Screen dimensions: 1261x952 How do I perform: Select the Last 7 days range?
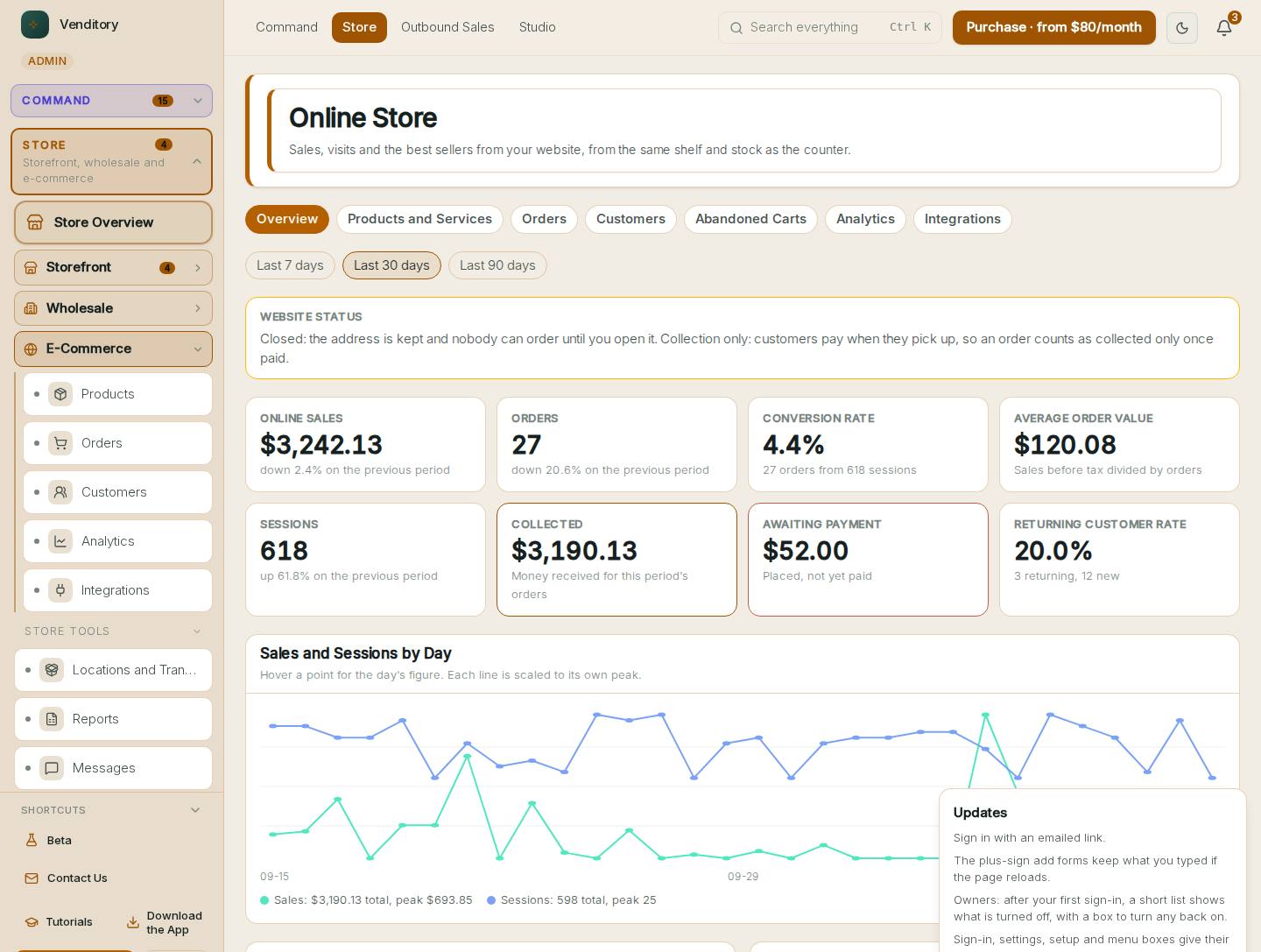[290, 265]
